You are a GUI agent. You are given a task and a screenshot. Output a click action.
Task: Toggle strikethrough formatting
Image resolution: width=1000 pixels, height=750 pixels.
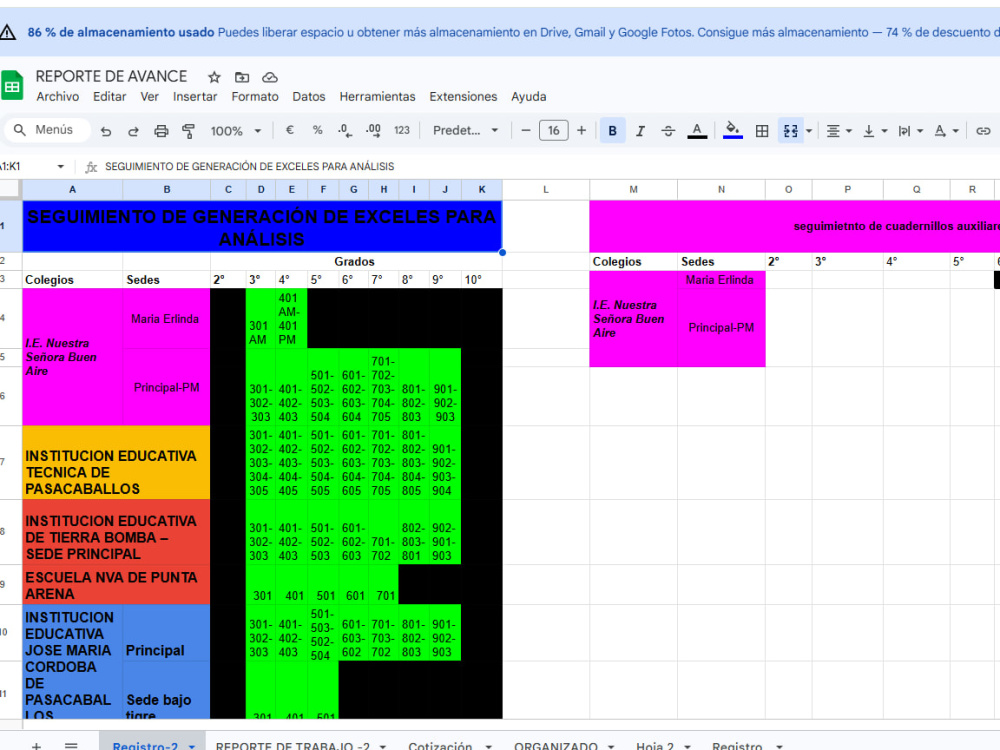tap(668, 131)
